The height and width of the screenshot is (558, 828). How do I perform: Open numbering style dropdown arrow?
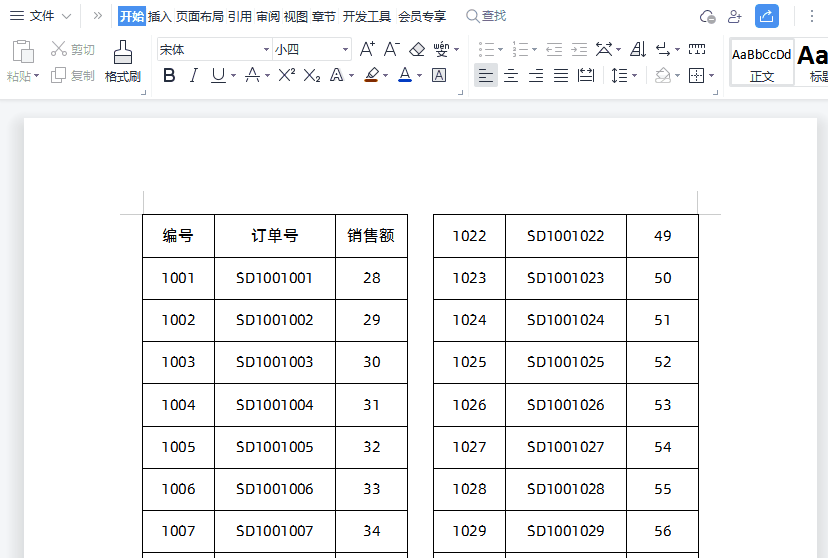pos(534,50)
